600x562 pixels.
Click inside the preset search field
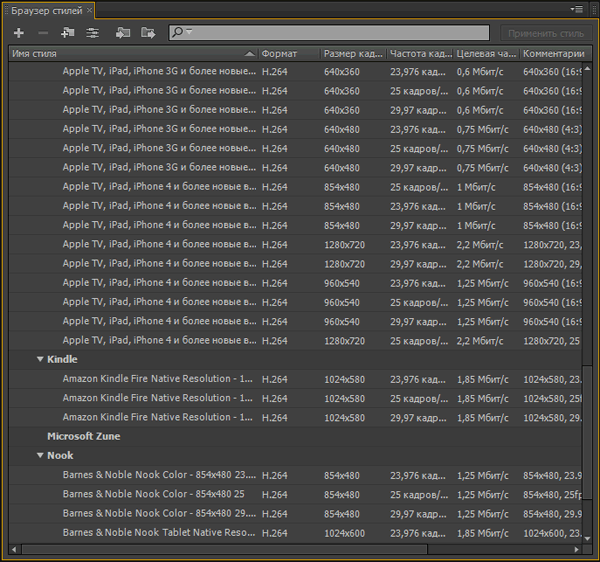coord(329,33)
